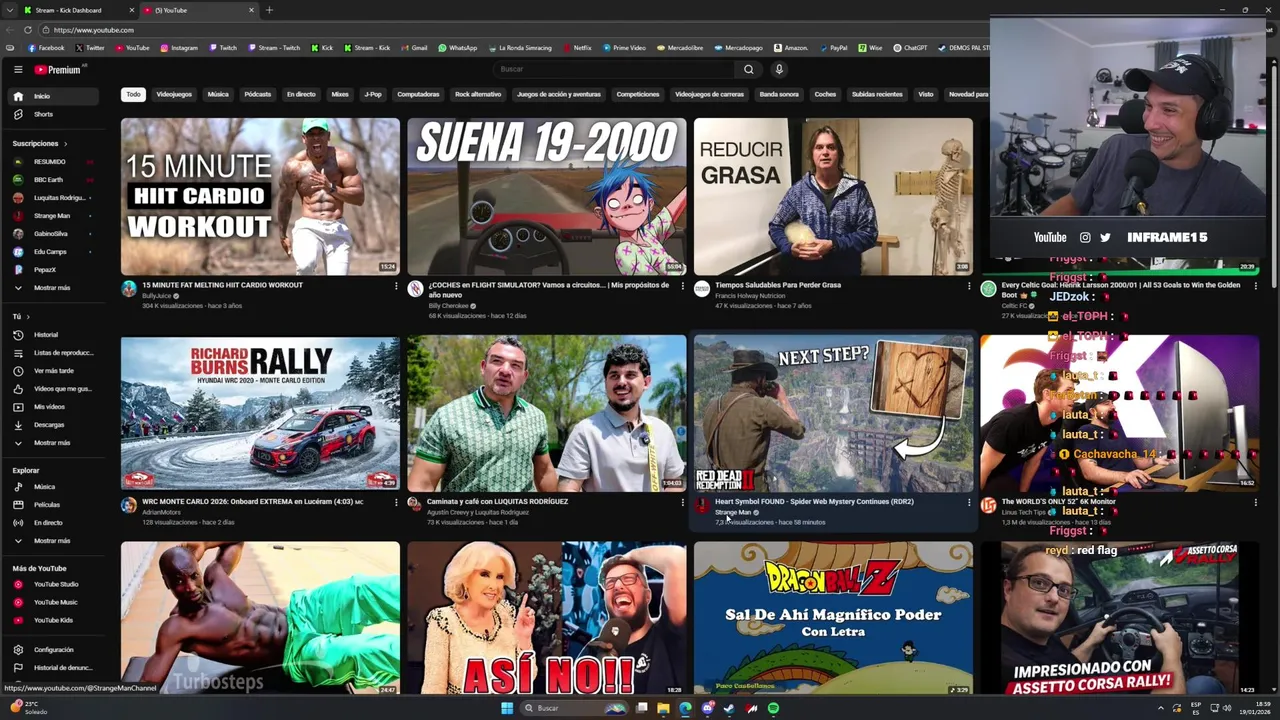1280x720 pixels.
Task: Open BullyJuice channel under HIIT video
Action: [156, 296]
